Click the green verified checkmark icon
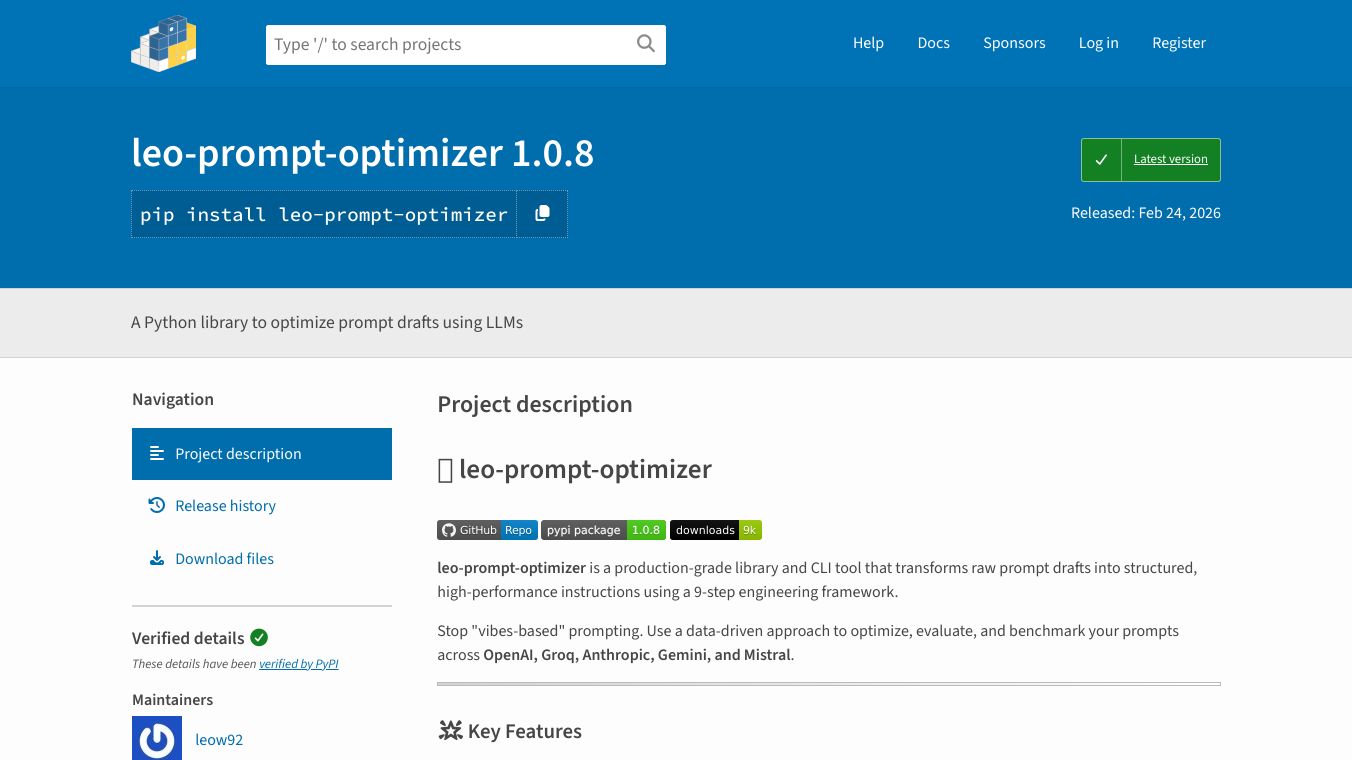The width and height of the screenshot is (1352, 760). (259, 637)
